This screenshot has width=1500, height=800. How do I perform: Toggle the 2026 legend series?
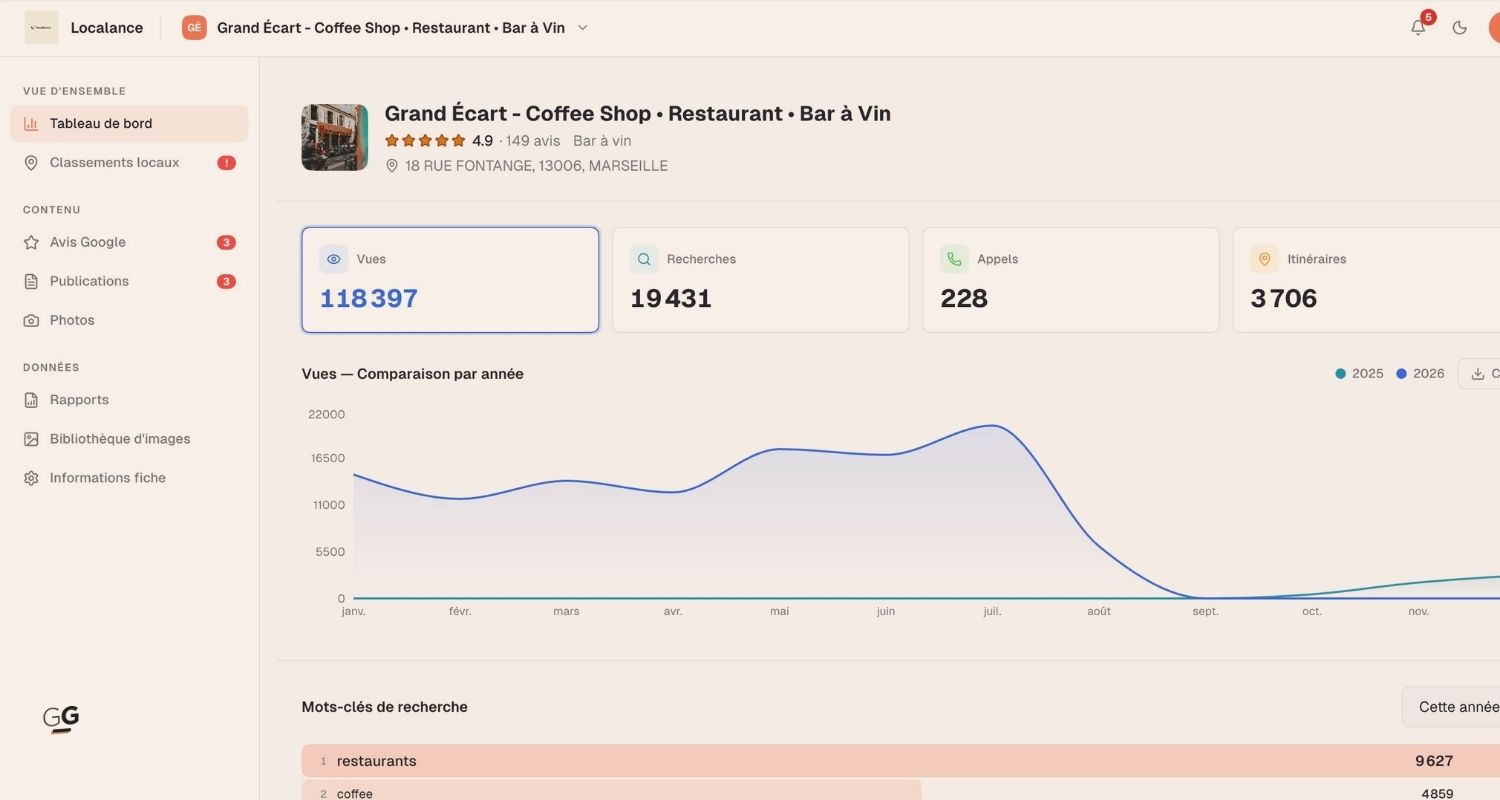1420,373
